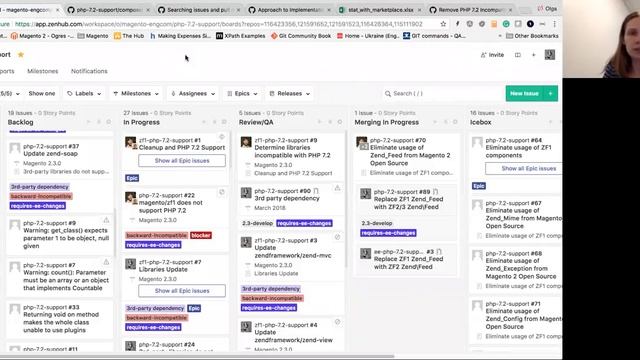Click the warning icon on the get_class() warning card
The height and width of the screenshot is (360, 640).
106,220
